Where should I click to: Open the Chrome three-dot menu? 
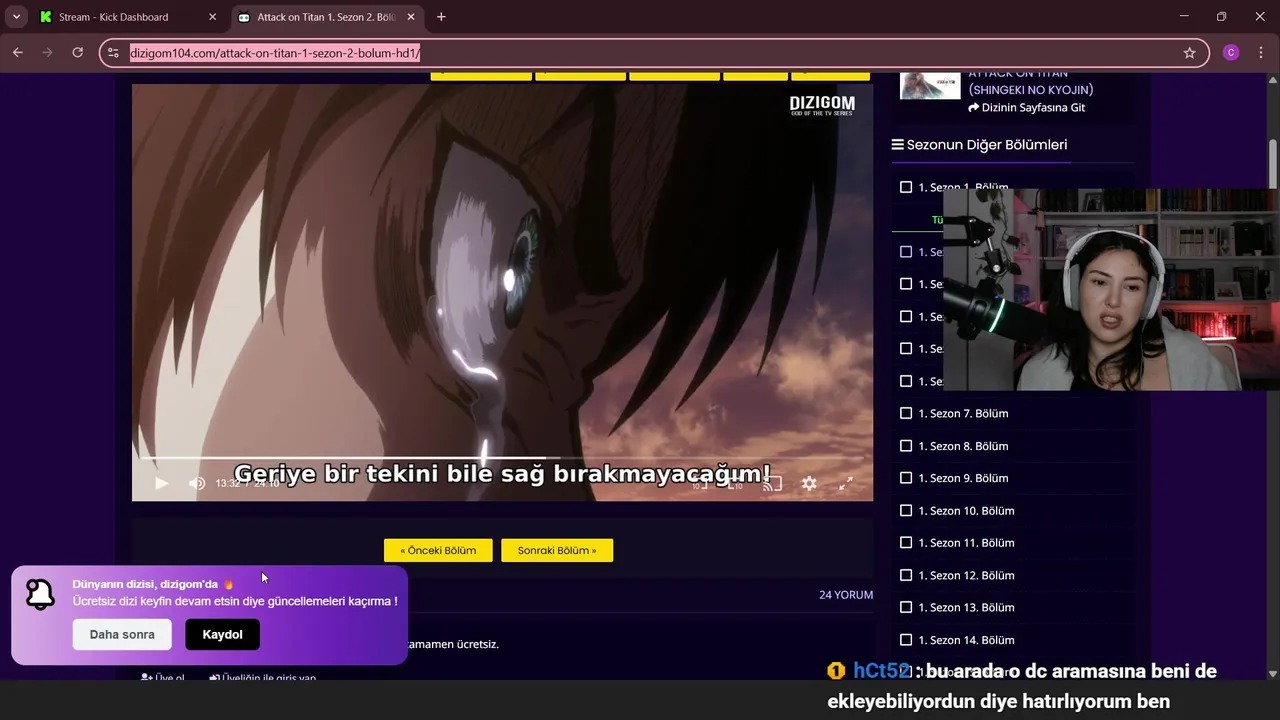1260,53
